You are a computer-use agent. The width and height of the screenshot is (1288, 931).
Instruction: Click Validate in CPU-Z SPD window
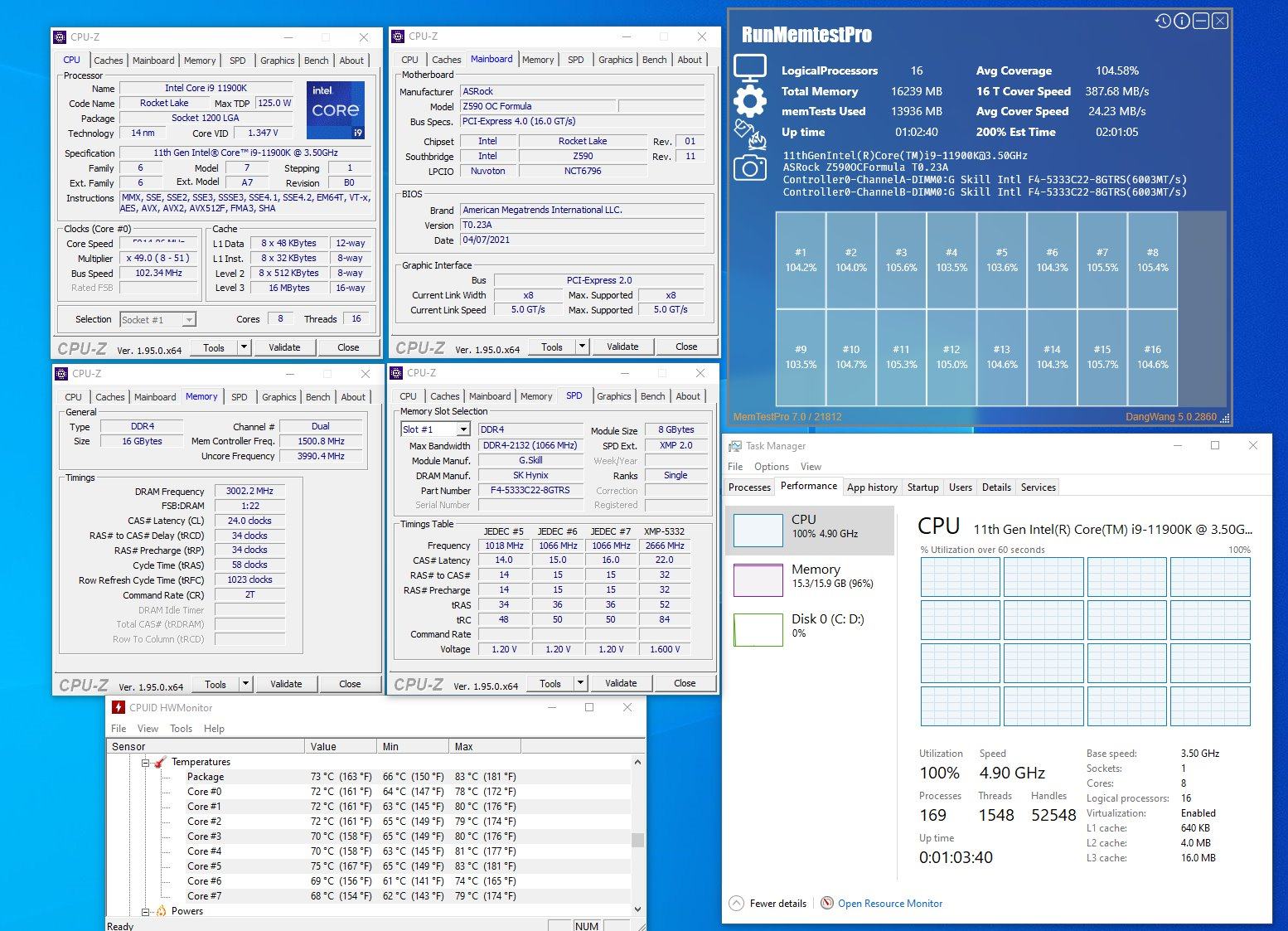621,683
